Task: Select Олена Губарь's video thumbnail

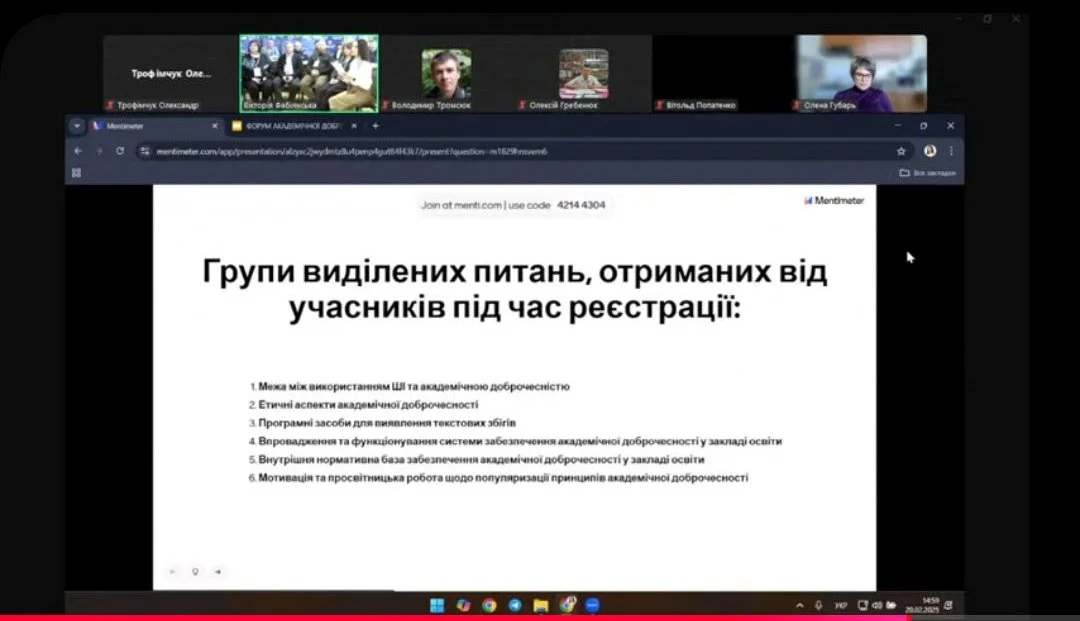Action: [861, 73]
